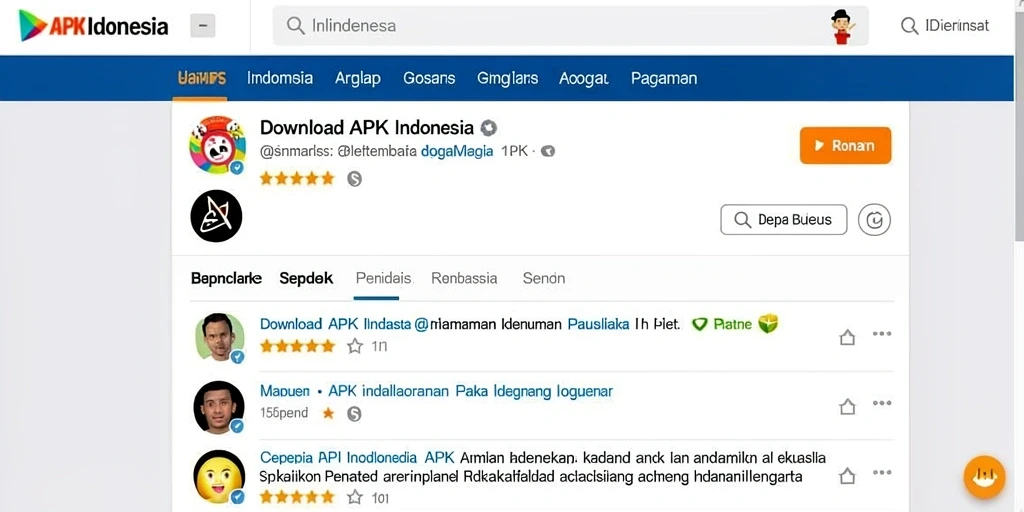1024x512 pixels.
Task: Focus the Inlindenesa search field
Action: pyautogui.click(x=570, y=26)
